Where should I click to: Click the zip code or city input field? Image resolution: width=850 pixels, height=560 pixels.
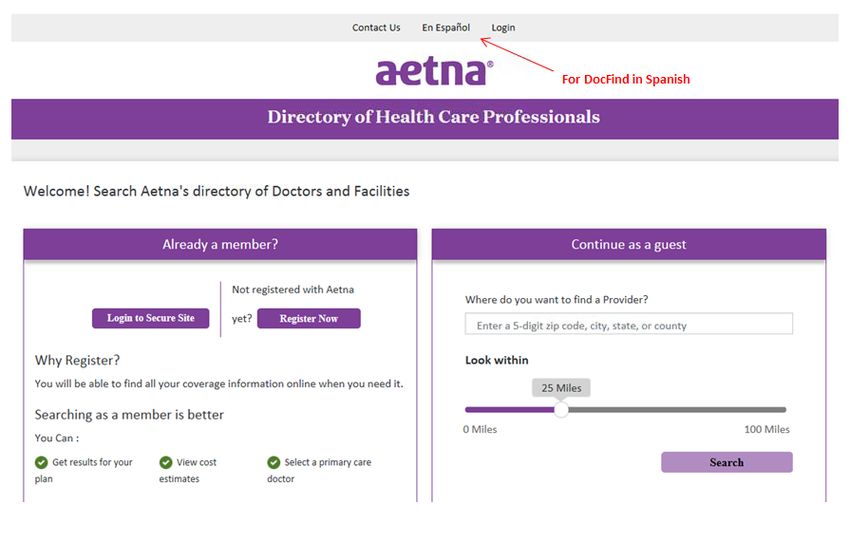pos(629,324)
